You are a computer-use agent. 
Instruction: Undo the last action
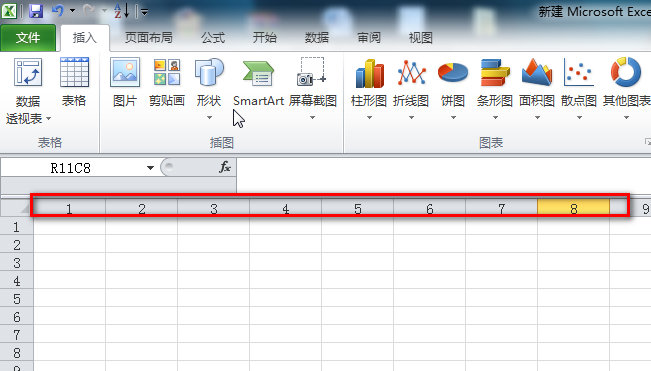[58, 10]
